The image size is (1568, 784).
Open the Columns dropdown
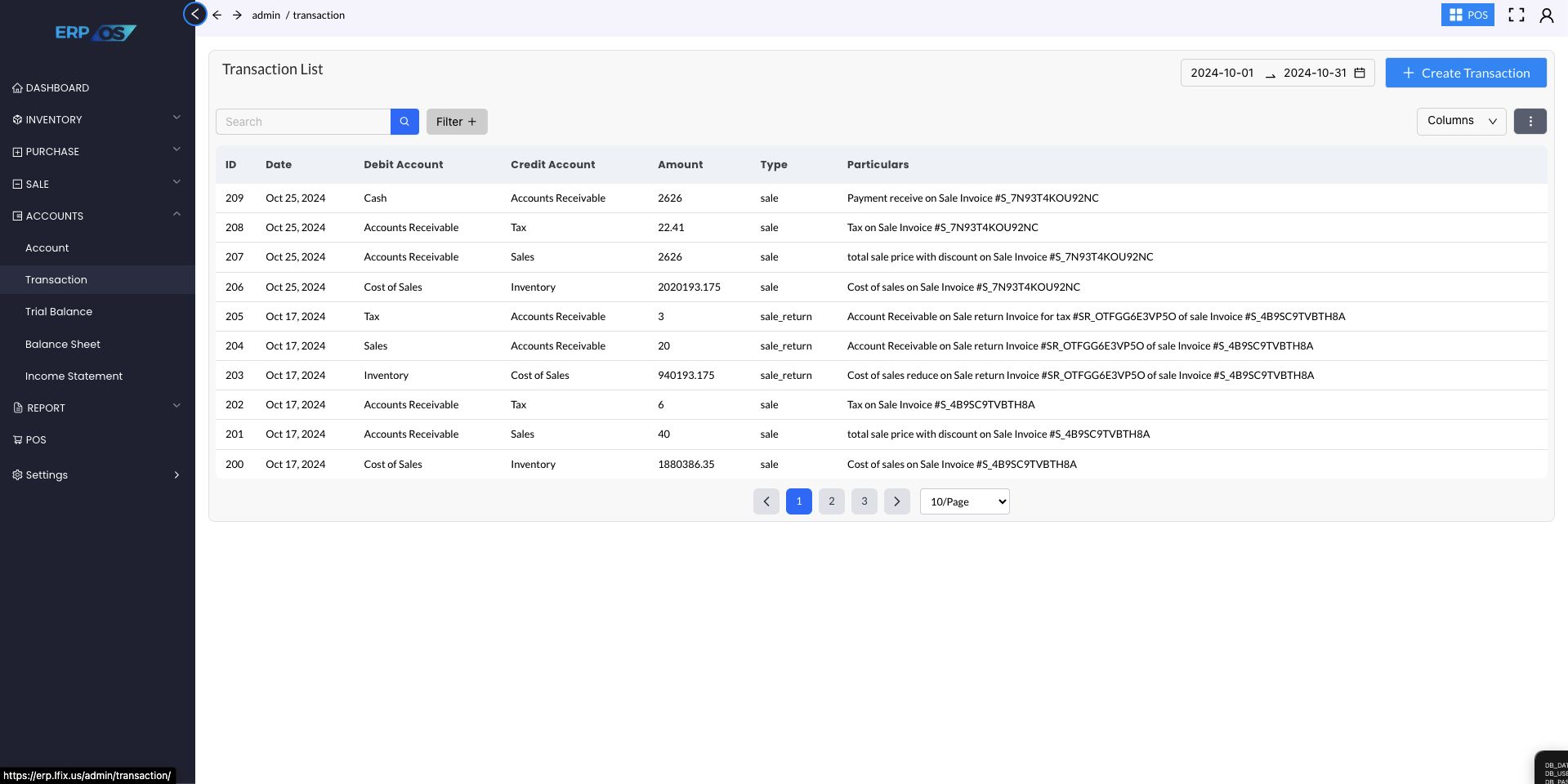1462,121
